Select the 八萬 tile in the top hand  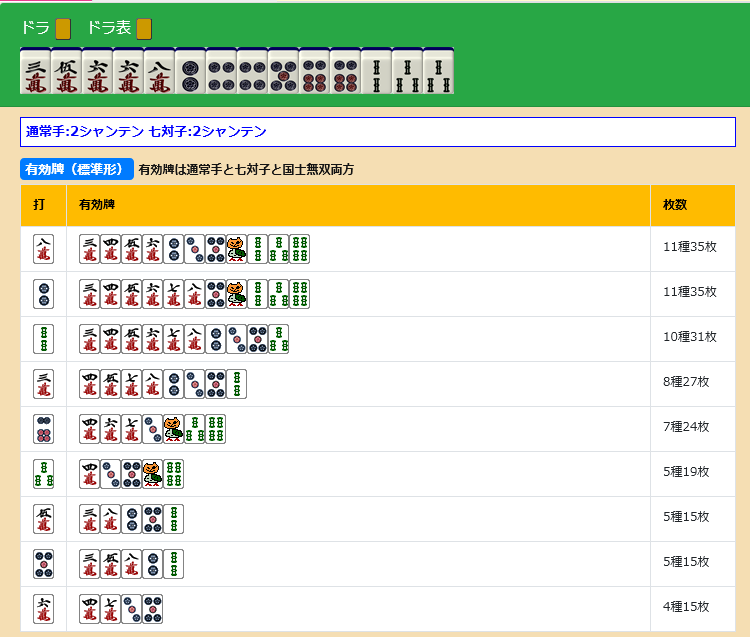[159, 72]
